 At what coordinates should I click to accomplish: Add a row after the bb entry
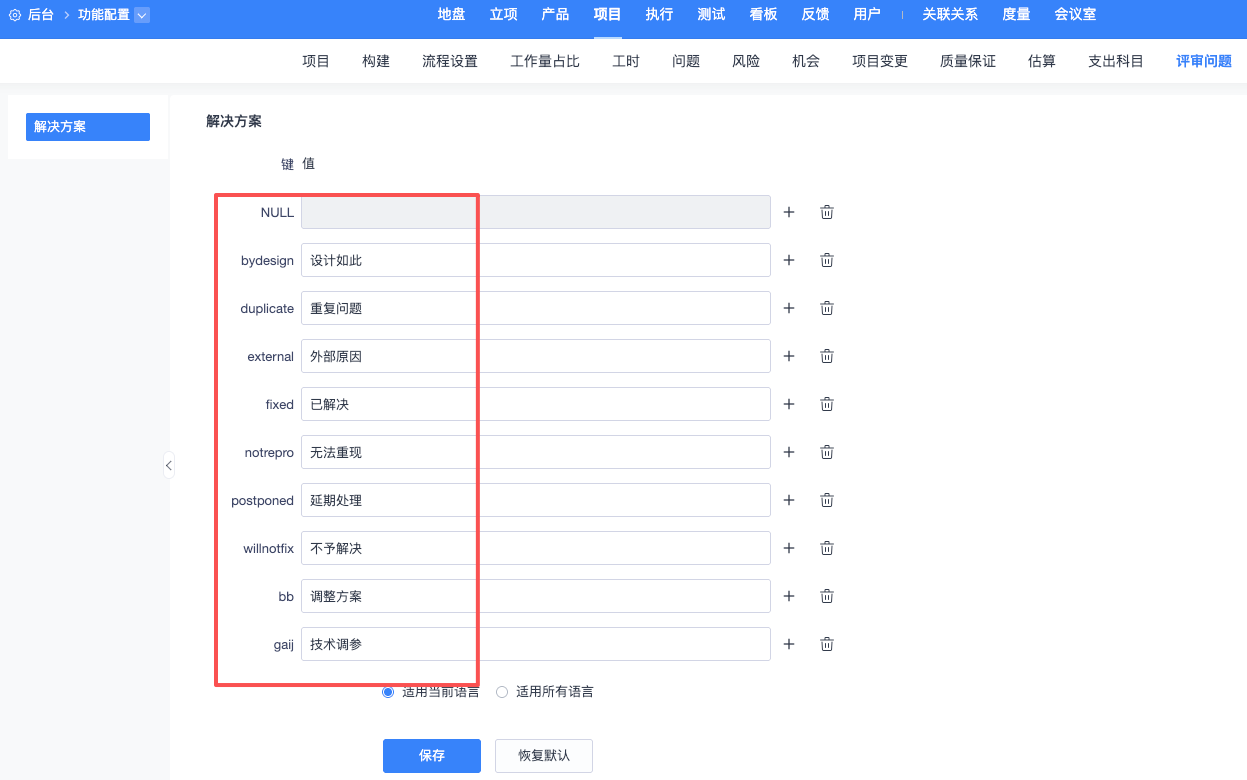(789, 596)
